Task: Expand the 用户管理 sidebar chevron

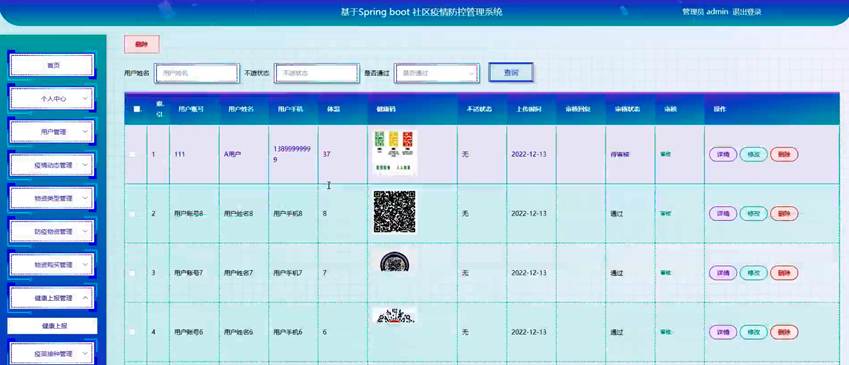Action: [x=85, y=132]
